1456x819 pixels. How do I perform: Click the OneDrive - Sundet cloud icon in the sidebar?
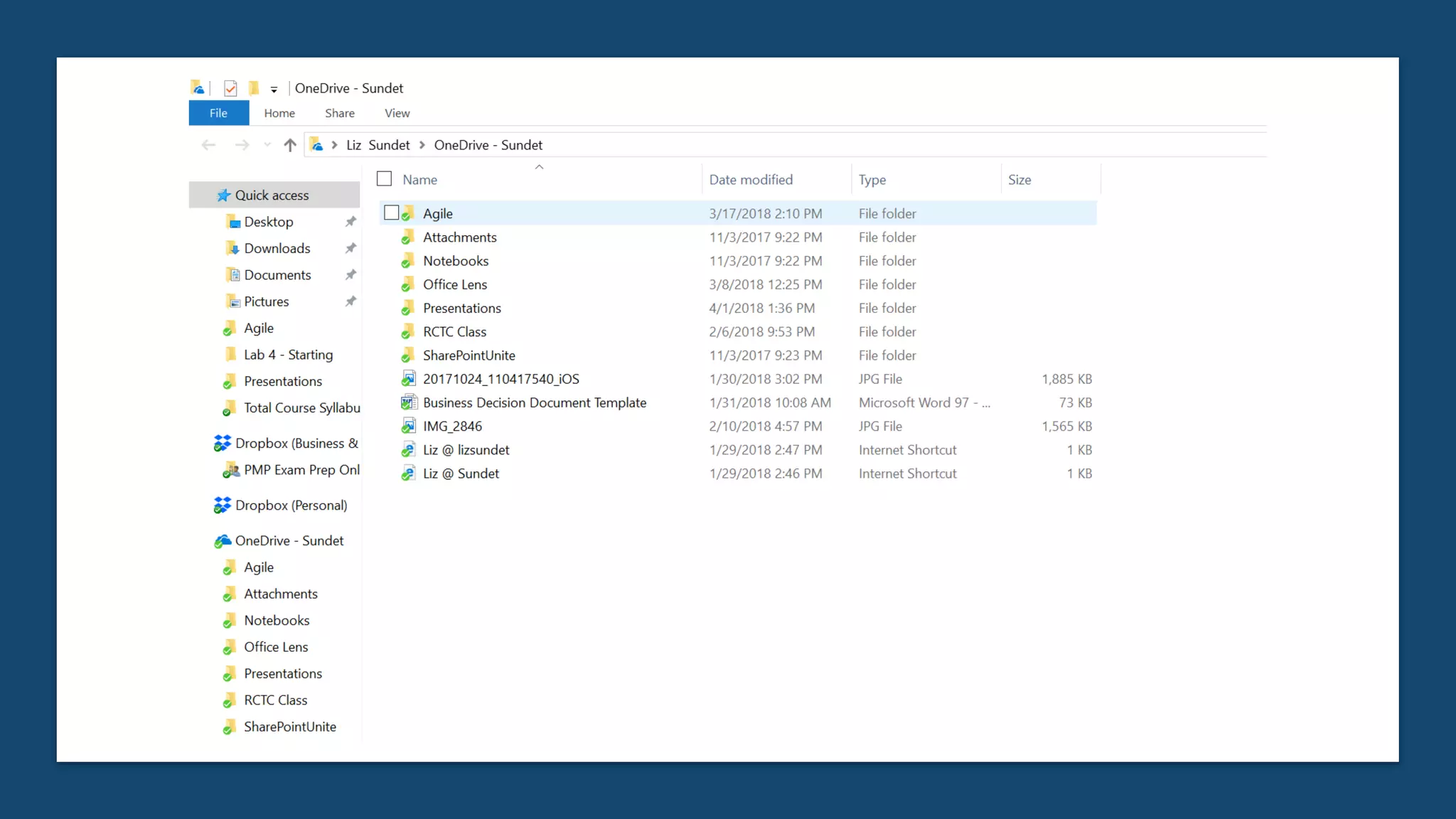pos(223,541)
